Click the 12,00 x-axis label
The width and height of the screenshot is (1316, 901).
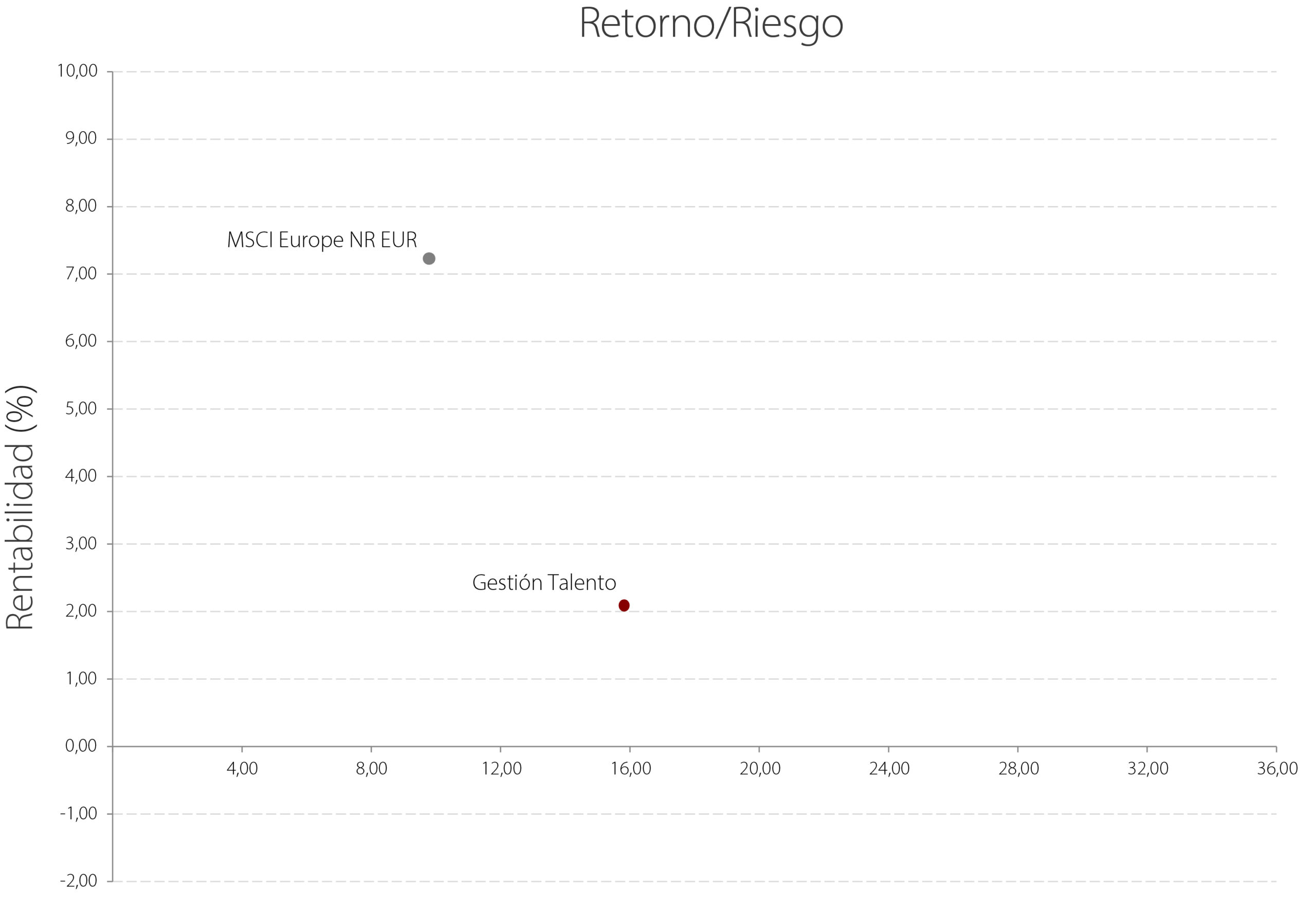pos(501,768)
